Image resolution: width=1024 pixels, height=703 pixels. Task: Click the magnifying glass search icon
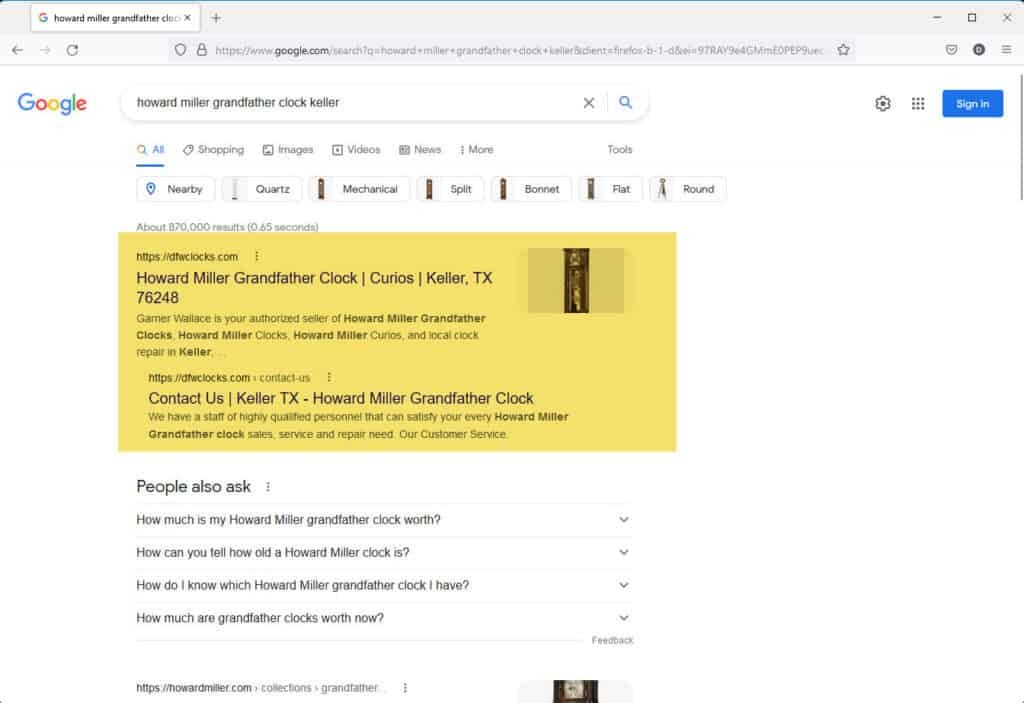tap(626, 103)
